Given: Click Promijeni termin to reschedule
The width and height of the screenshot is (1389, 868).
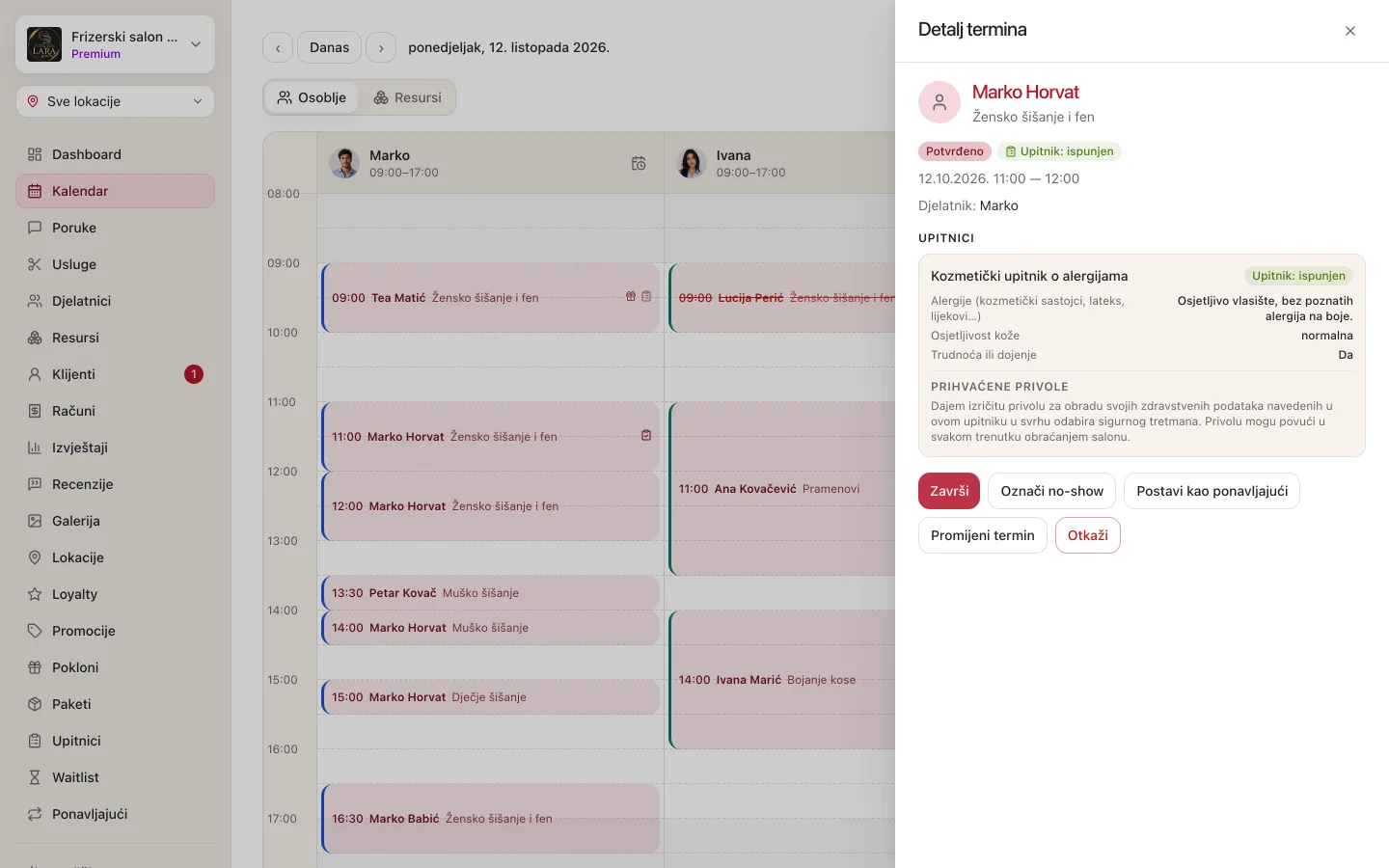Looking at the screenshot, I should pyautogui.click(x=982, y=535).
